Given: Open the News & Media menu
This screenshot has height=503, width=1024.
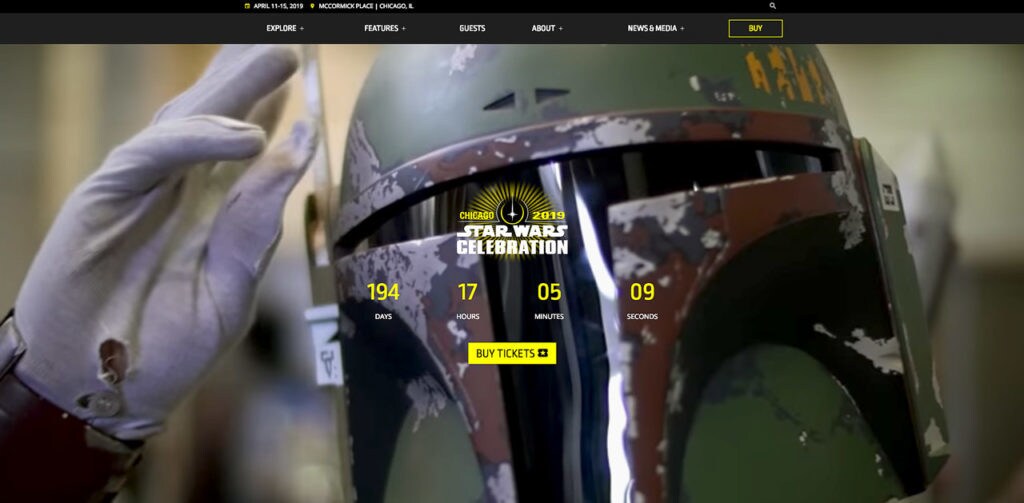Looking at the screenshot, I should (652, 28).
